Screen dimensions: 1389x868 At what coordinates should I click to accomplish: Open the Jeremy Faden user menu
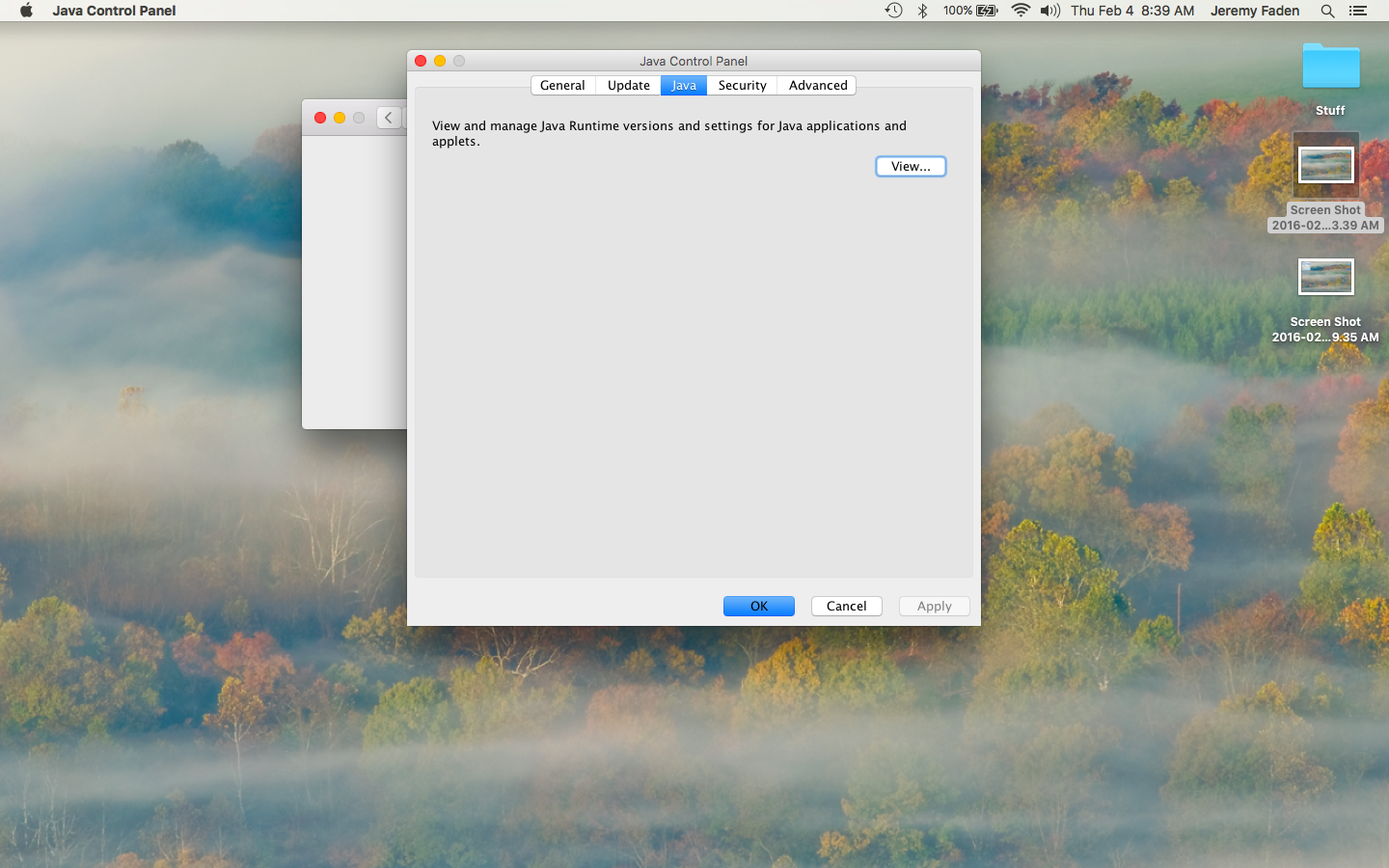(1255, 11)
